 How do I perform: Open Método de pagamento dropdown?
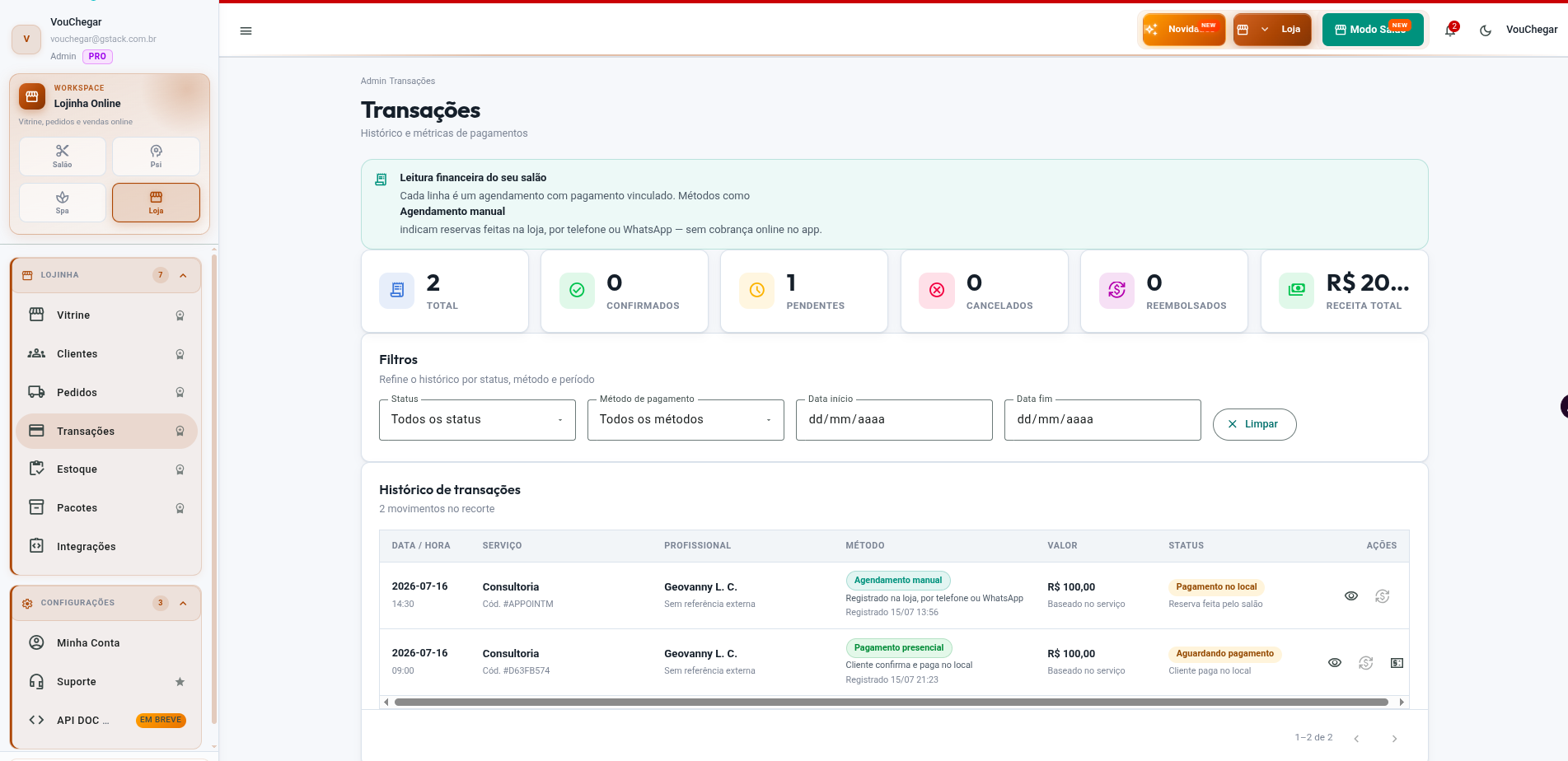pyautogui.click(x=686, y=420)
